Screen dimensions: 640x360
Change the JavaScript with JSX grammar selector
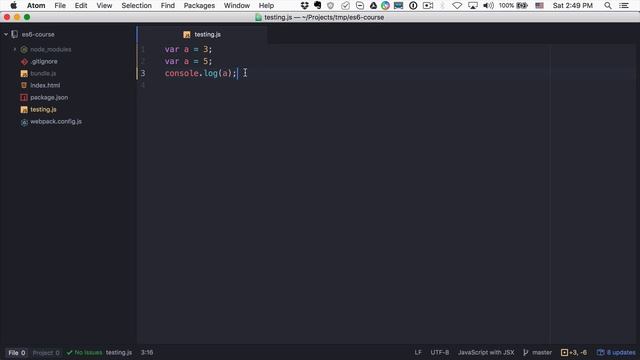[486, 353]
